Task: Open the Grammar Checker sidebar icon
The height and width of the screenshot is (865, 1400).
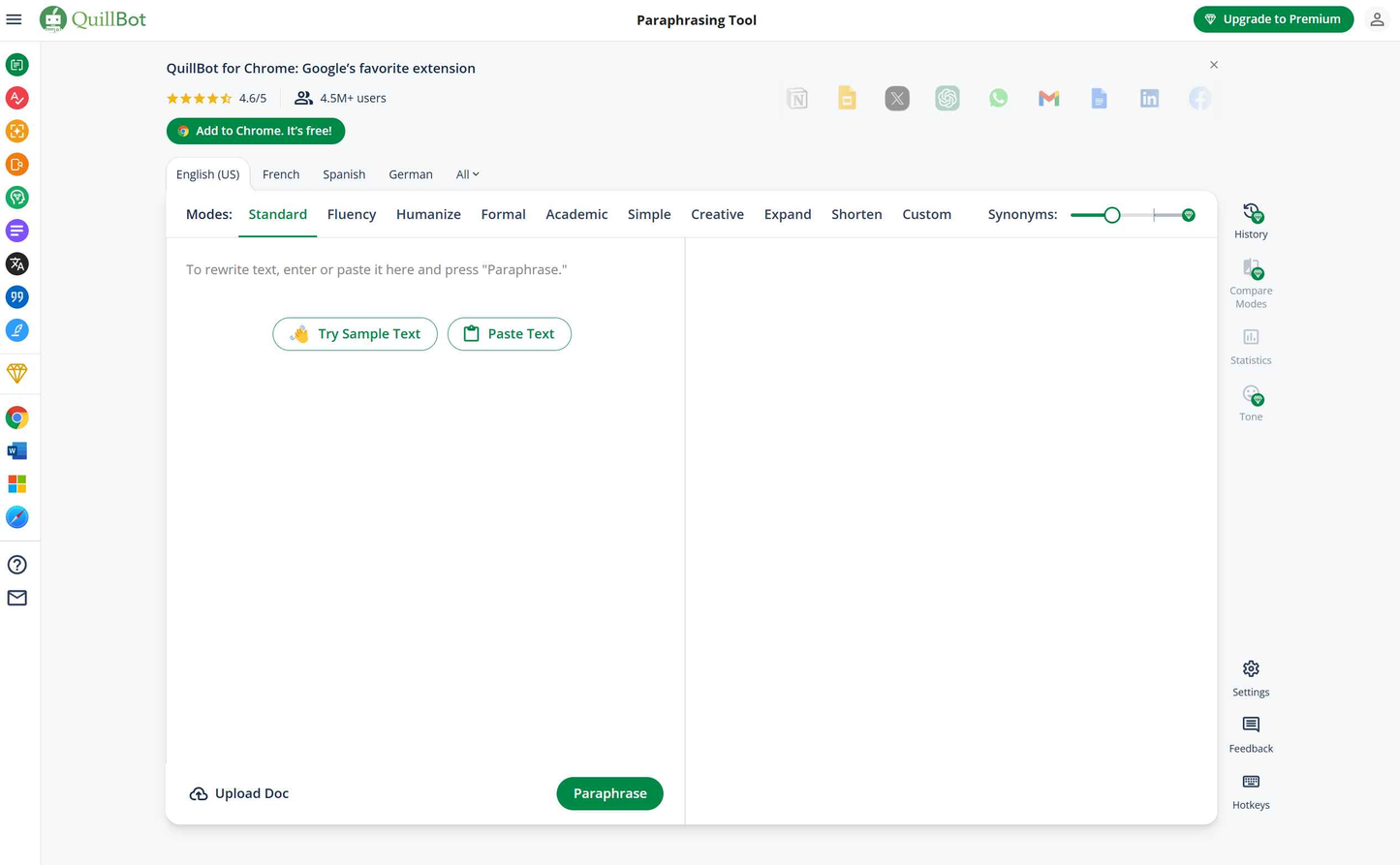Action: coord(16,98)
